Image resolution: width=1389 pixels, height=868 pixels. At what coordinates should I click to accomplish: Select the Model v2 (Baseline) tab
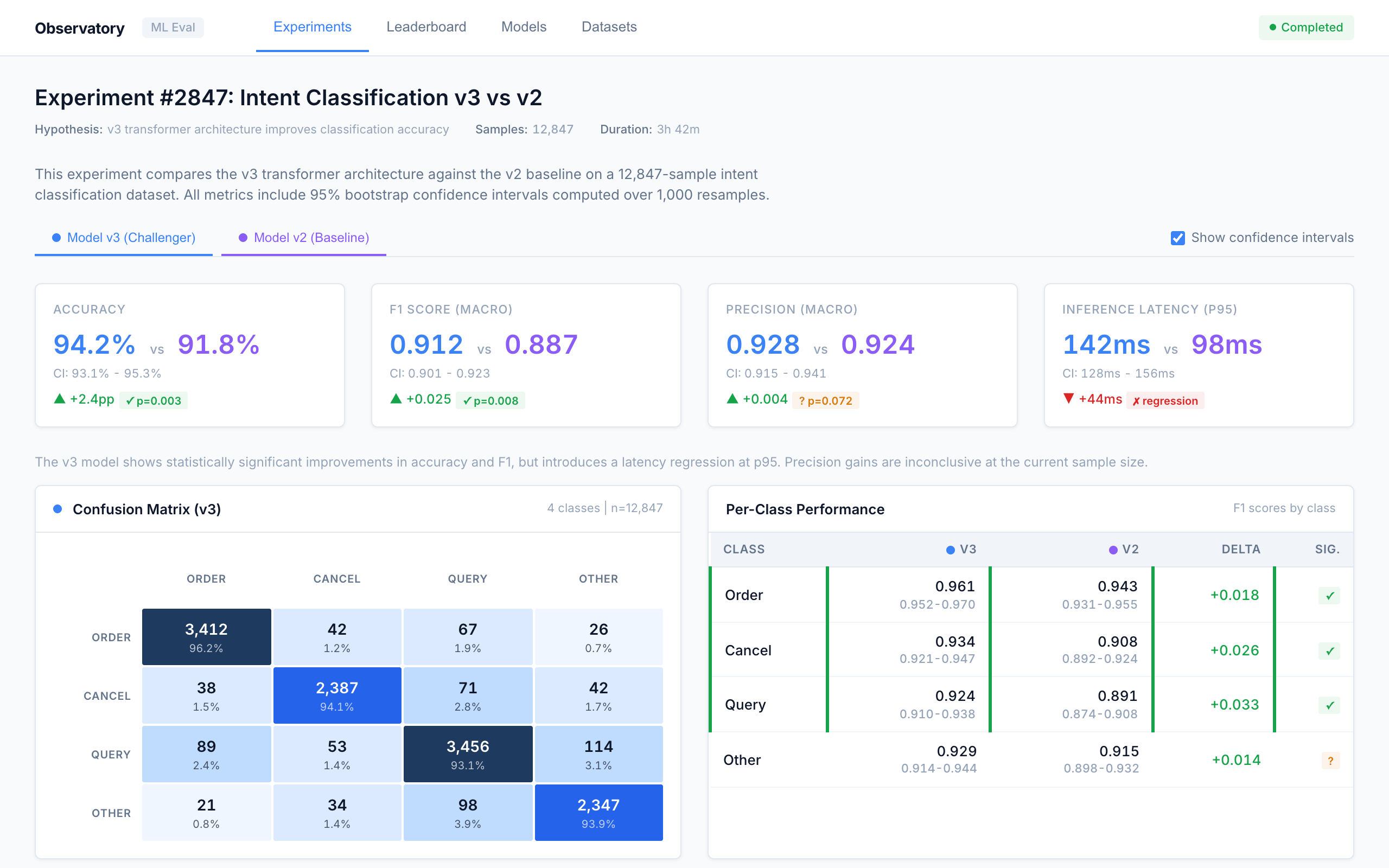coord(304,238)
